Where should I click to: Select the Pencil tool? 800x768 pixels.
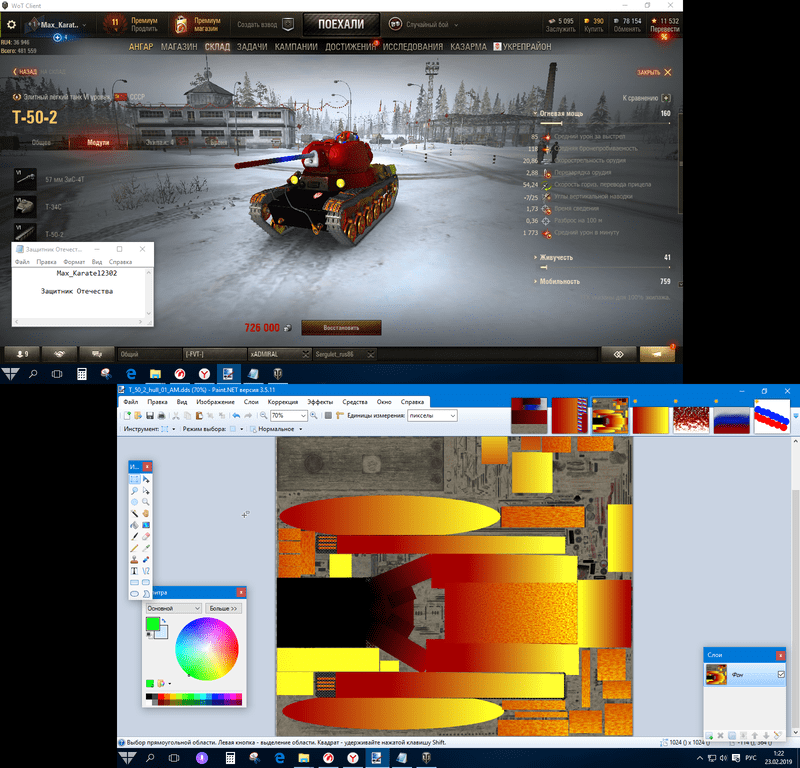tap(134, 548)
